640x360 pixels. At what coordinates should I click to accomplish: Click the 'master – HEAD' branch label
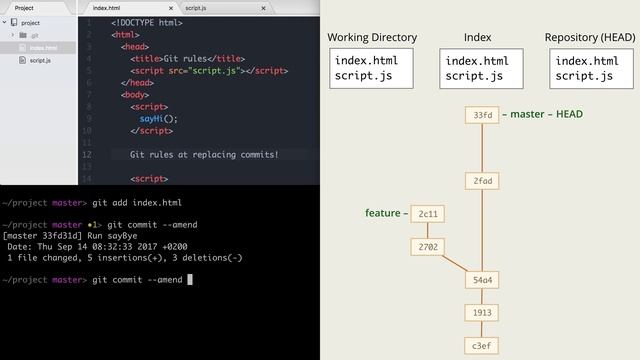pos(547,114)
